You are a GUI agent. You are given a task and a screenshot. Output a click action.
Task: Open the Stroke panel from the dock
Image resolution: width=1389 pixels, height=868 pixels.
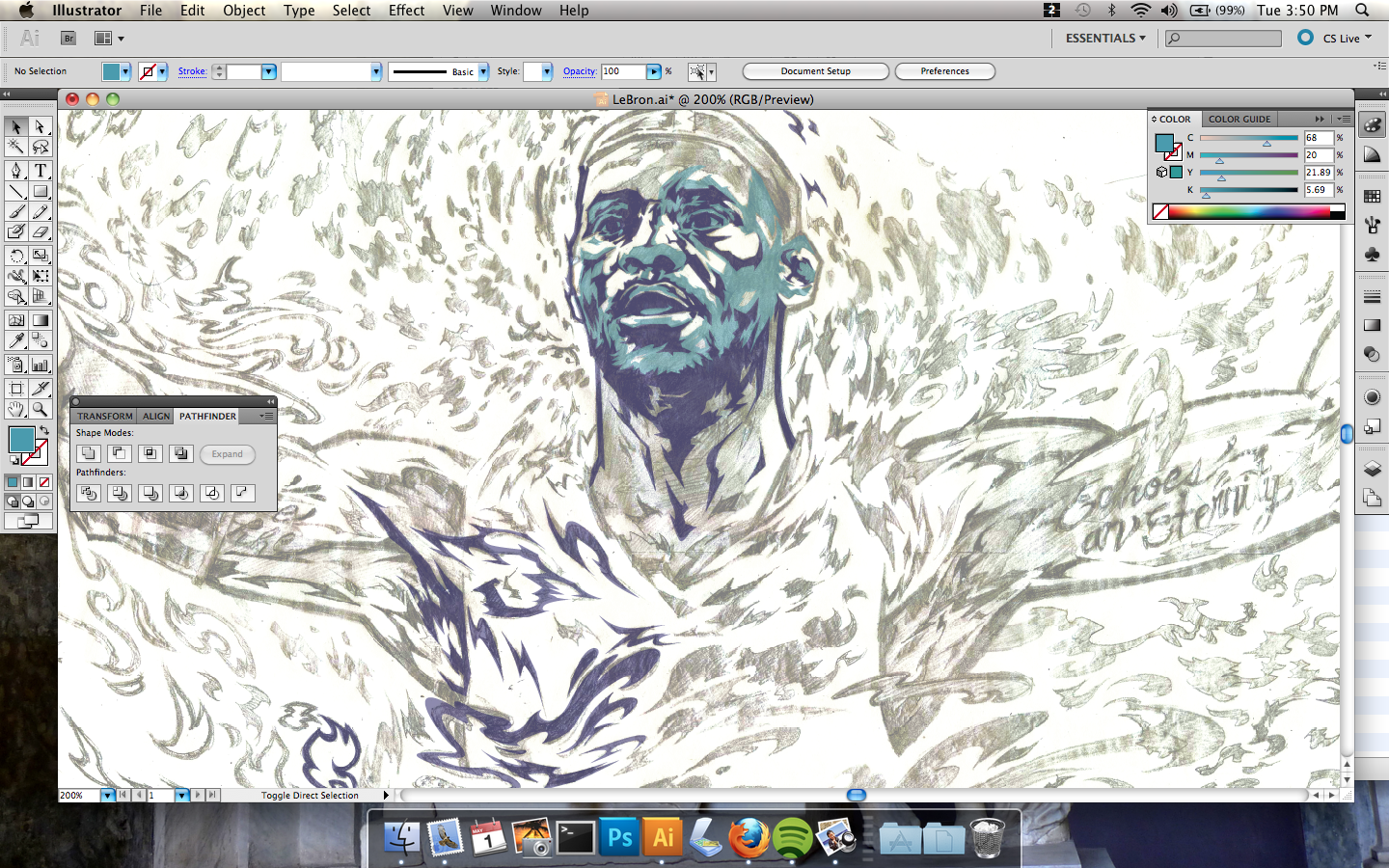pos(1372,297)
